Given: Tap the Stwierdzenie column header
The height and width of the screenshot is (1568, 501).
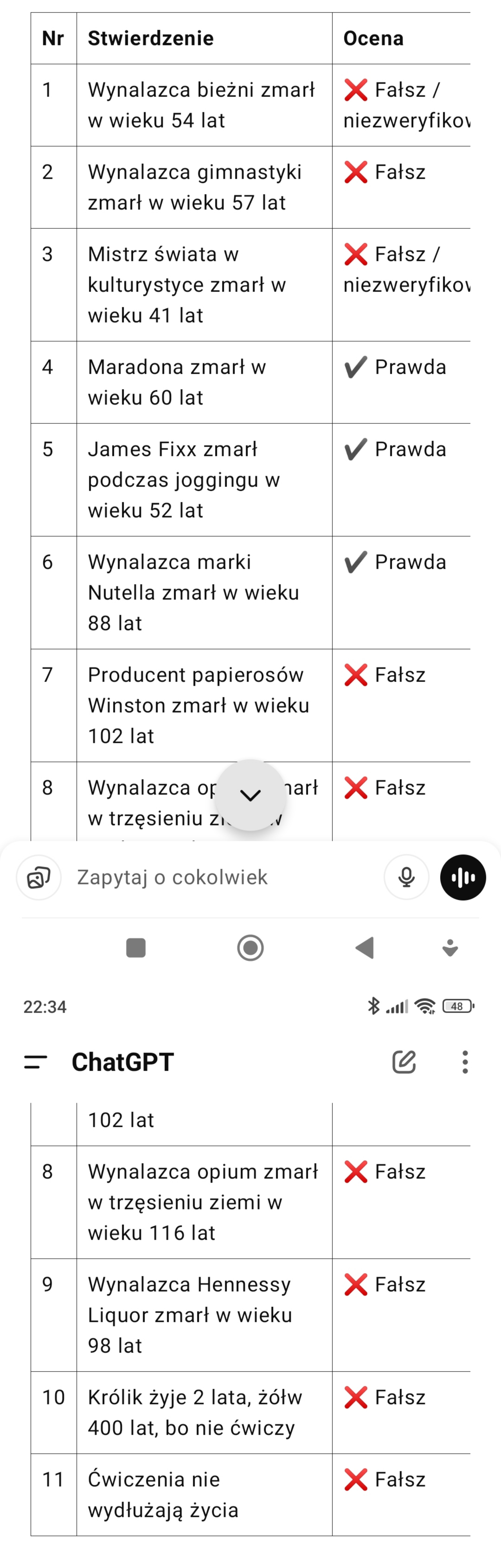Looking at the screenshot, I should (x=151, y=38).
